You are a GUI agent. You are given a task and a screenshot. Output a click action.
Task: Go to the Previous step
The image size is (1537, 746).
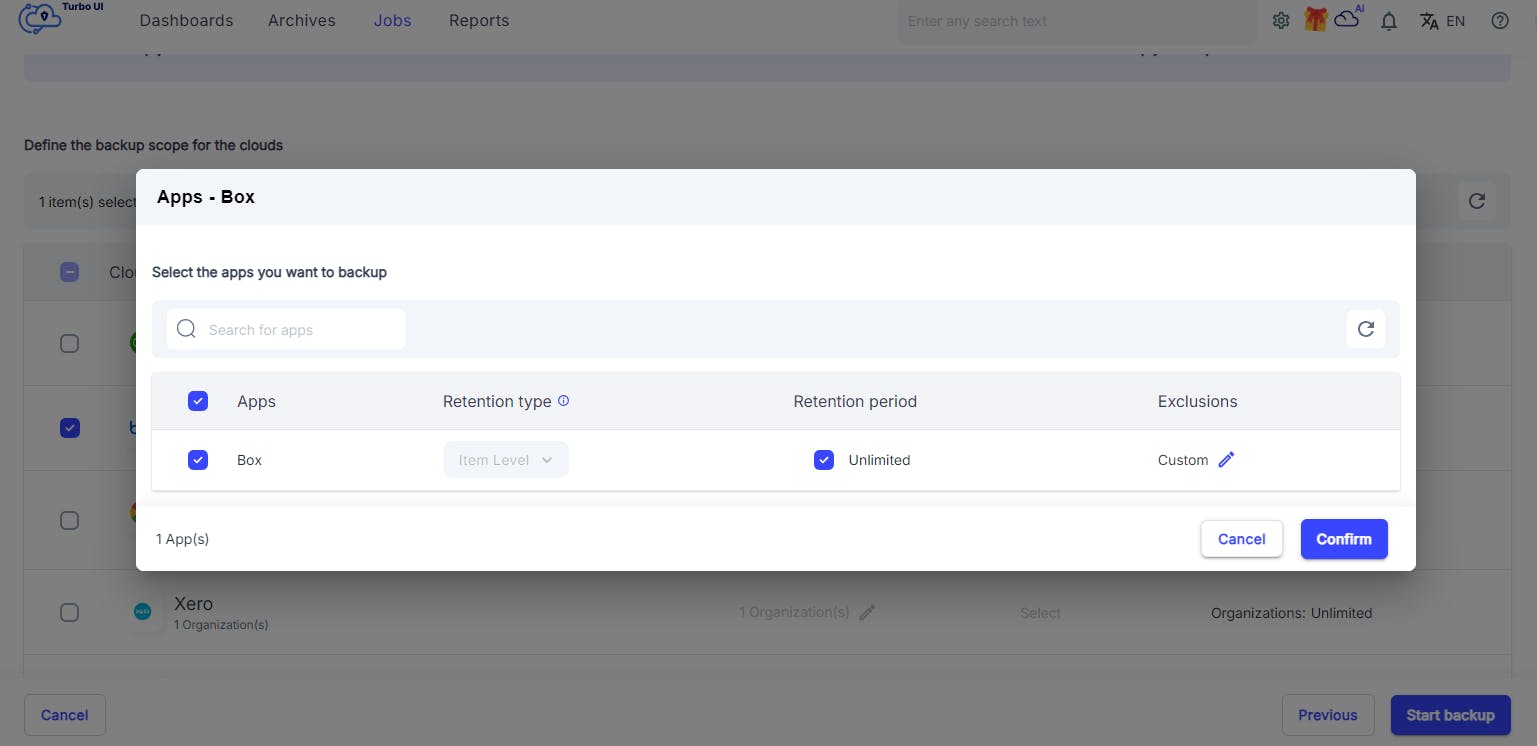(1328, 715)
